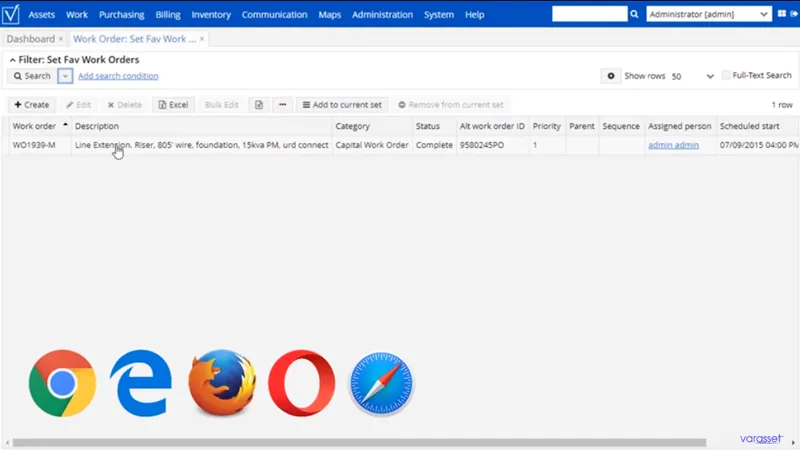Viewport: 800px width, 450px height.
Task: Open the ellipsis more-actions button
Action: (283, 105)
